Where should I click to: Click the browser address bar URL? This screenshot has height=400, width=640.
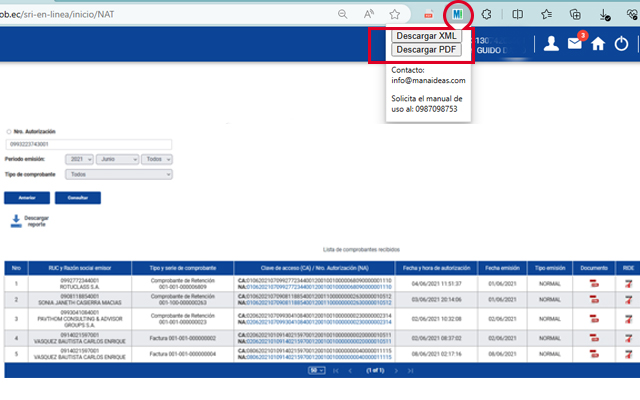[x=57, y=15]
